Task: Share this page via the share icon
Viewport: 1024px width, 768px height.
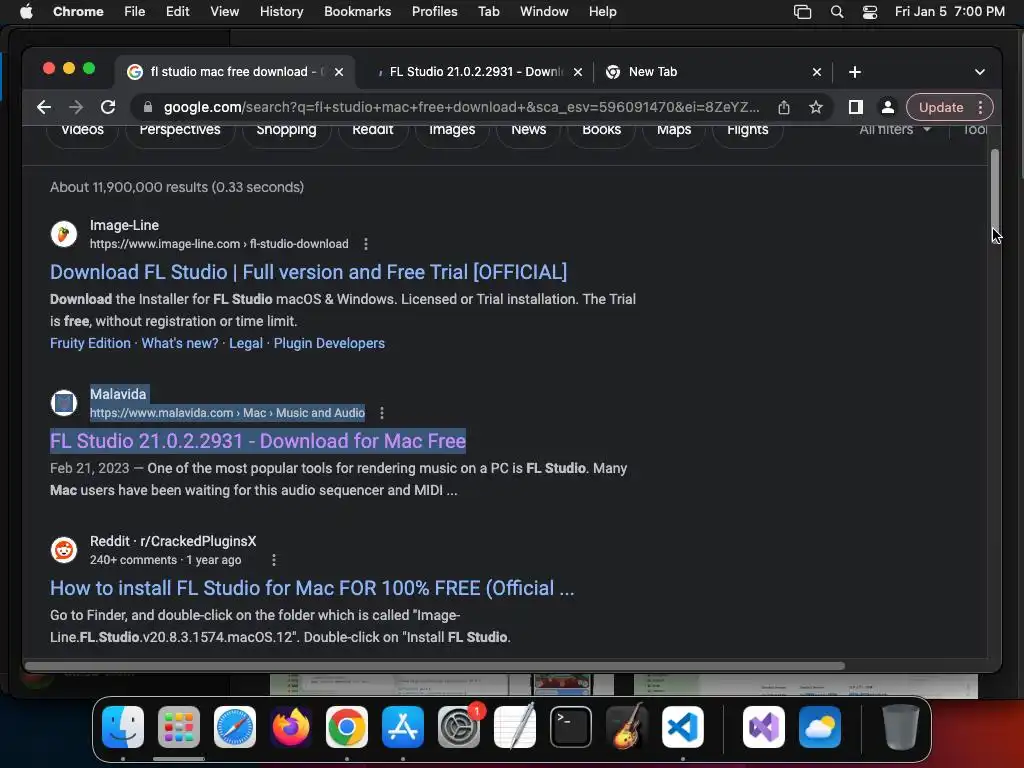Action: [x=784, y=107]
